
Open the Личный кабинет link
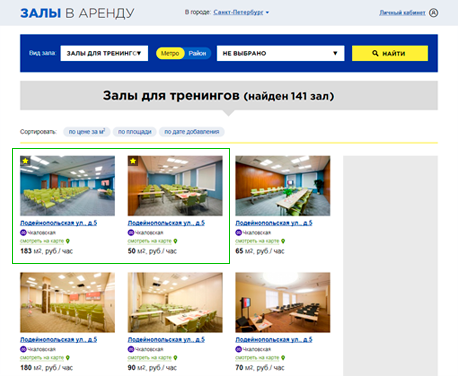click(x=402, y=13)
